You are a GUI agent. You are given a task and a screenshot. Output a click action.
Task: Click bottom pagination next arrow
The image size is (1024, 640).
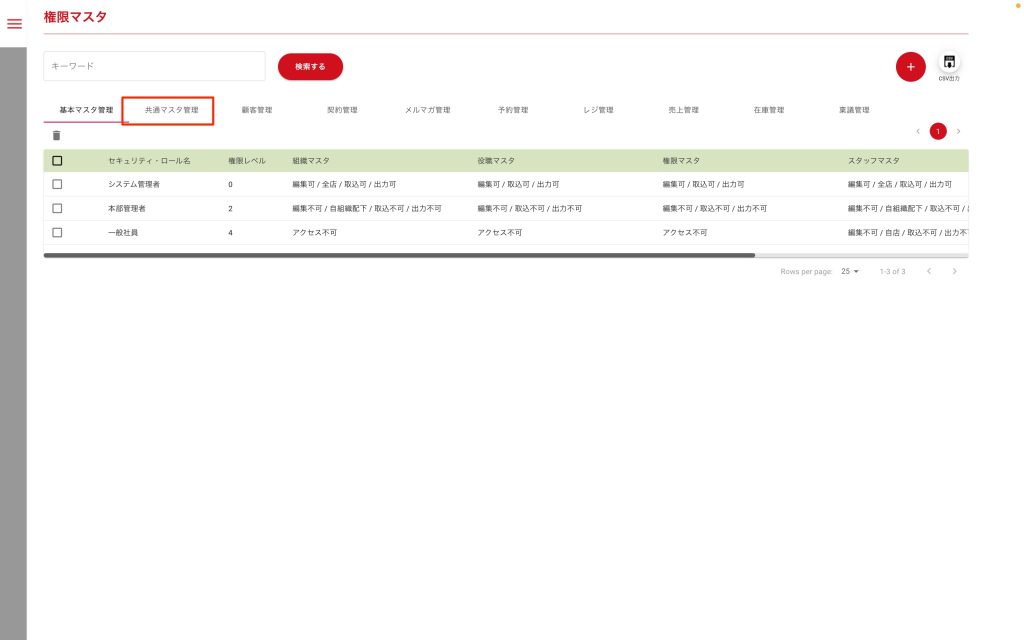tap(955, 271)
